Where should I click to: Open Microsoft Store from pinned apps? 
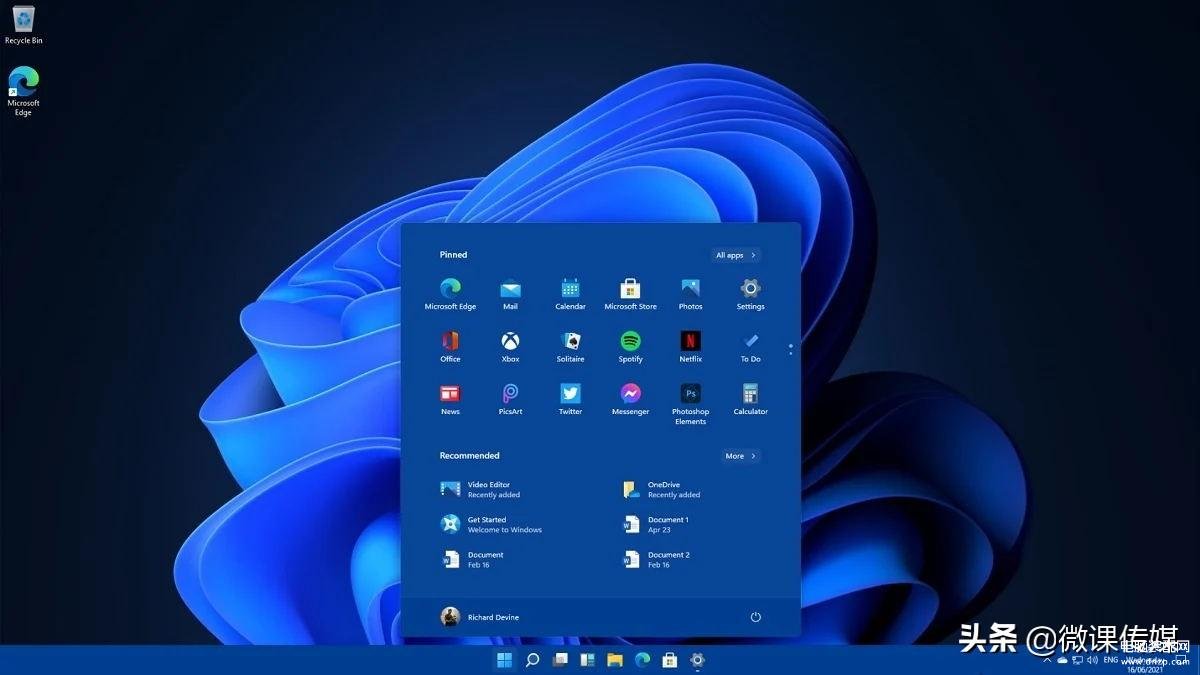pos(630,294)
